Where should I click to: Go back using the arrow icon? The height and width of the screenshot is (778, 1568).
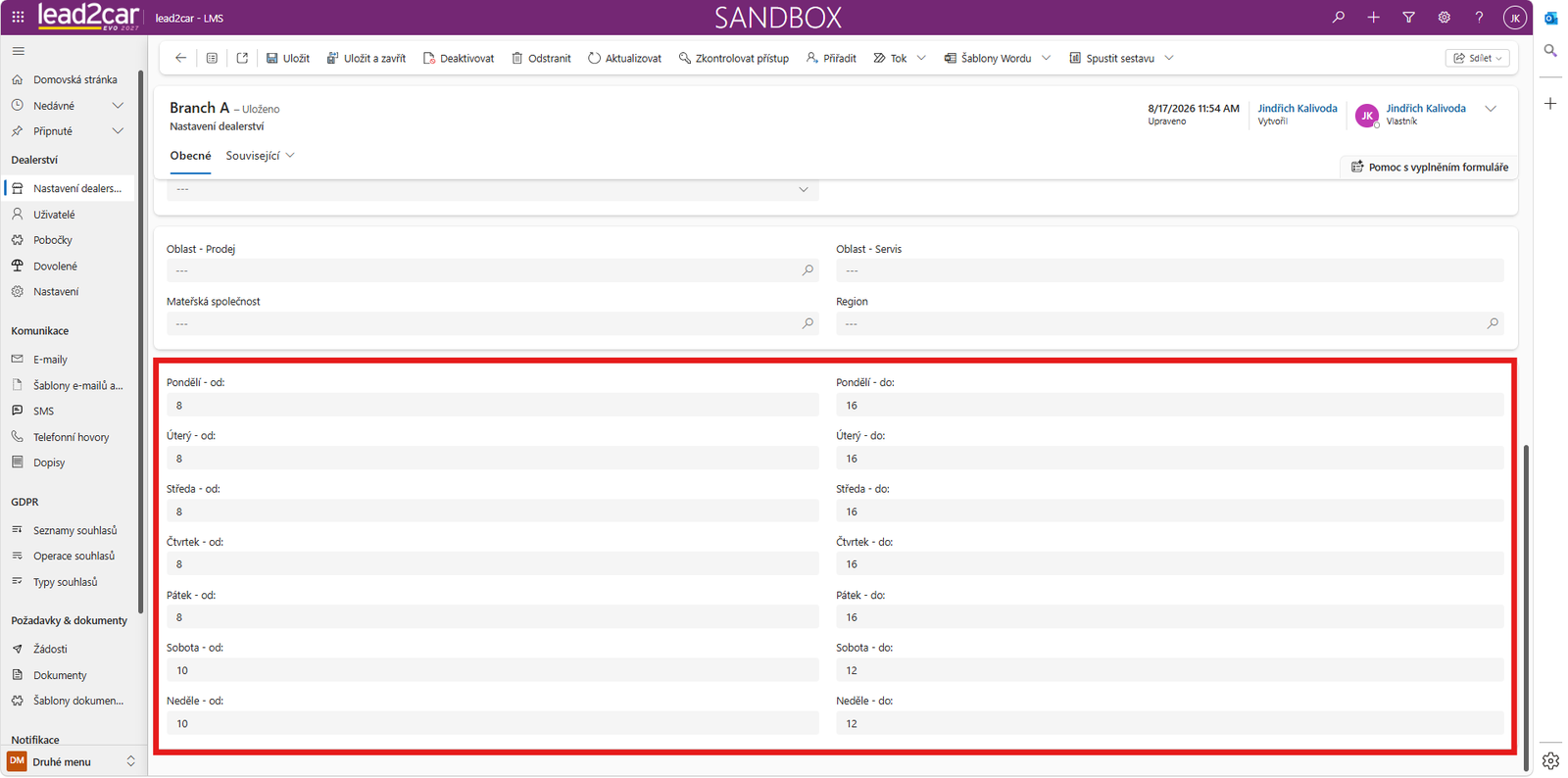[180, 58]
